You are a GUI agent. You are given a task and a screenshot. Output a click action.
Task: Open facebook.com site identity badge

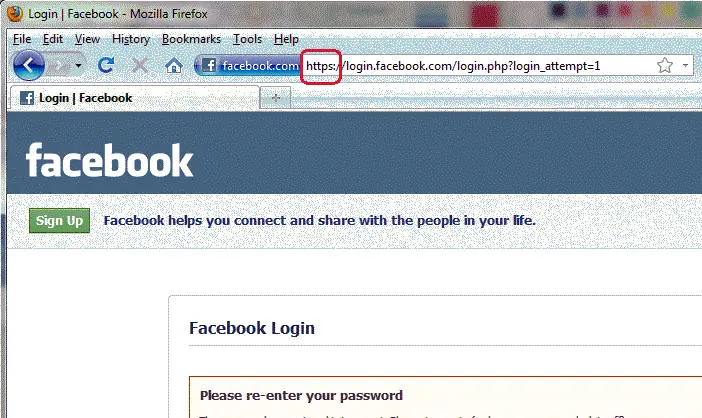coord(248,66)
